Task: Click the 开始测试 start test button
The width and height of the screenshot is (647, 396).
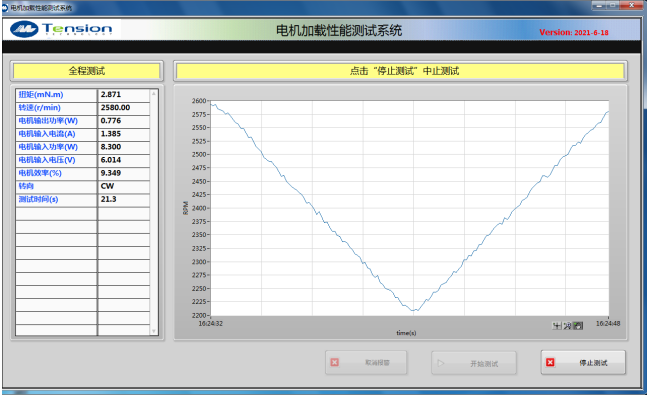Action: click(474, 363)
